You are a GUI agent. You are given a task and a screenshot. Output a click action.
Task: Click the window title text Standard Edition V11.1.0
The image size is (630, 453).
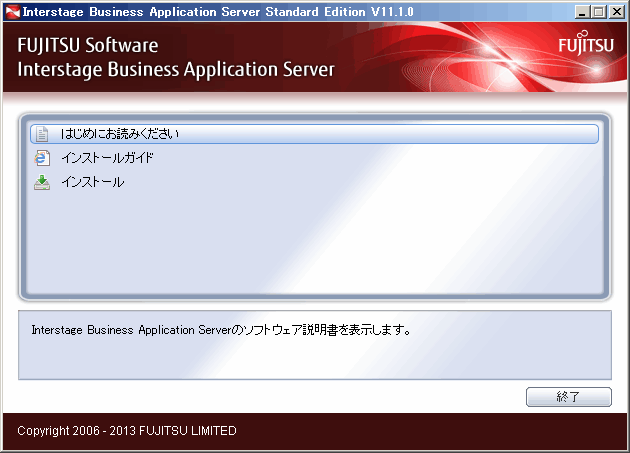point(340,12)
